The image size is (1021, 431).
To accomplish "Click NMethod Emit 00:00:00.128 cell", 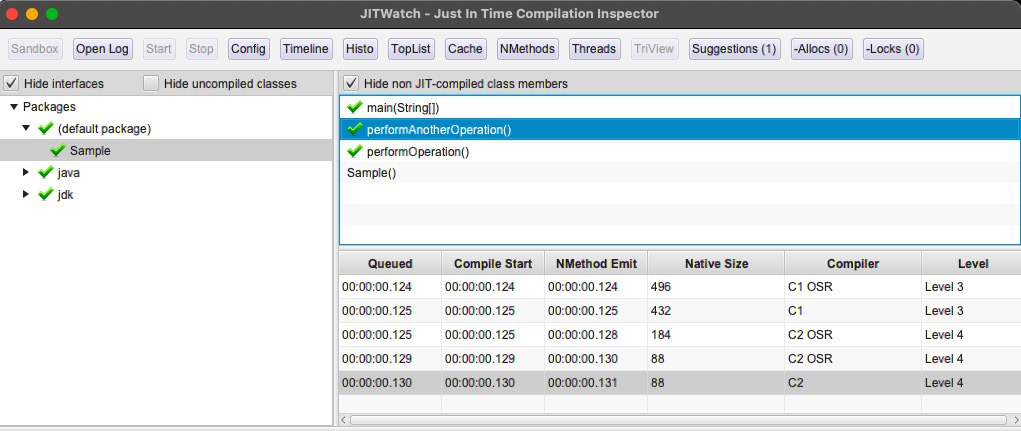I will [x=596, y=335].
